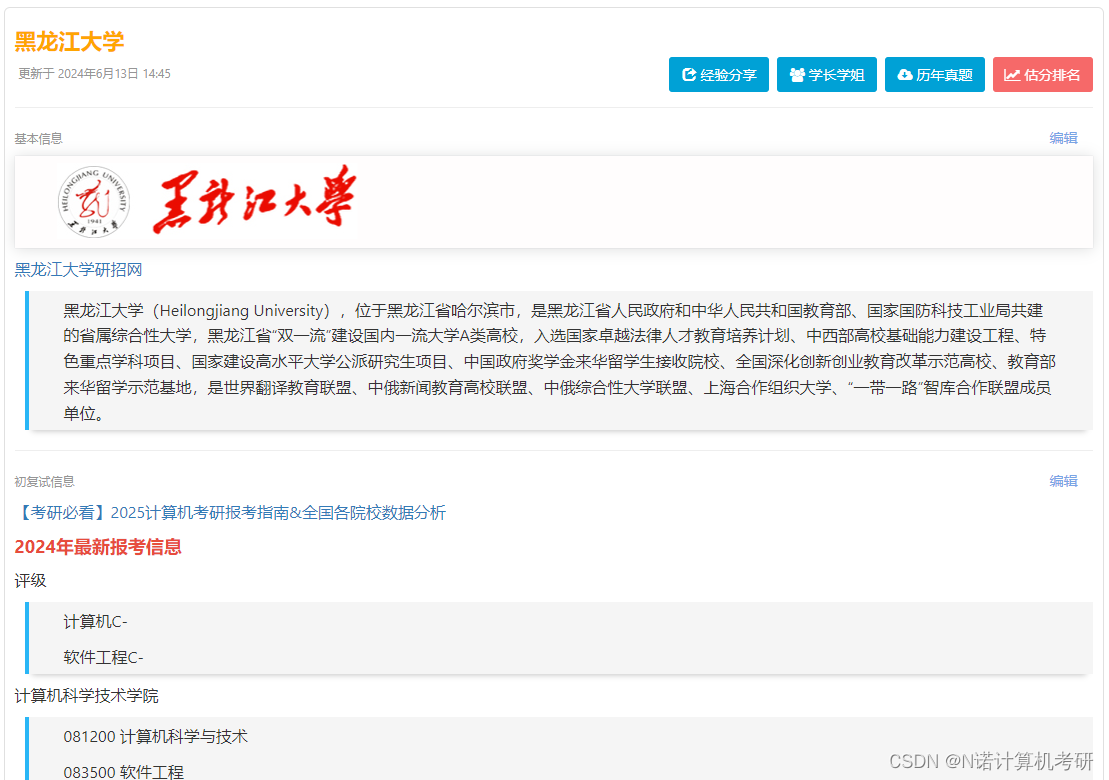Click 083500 软件工程 entry

124,772
